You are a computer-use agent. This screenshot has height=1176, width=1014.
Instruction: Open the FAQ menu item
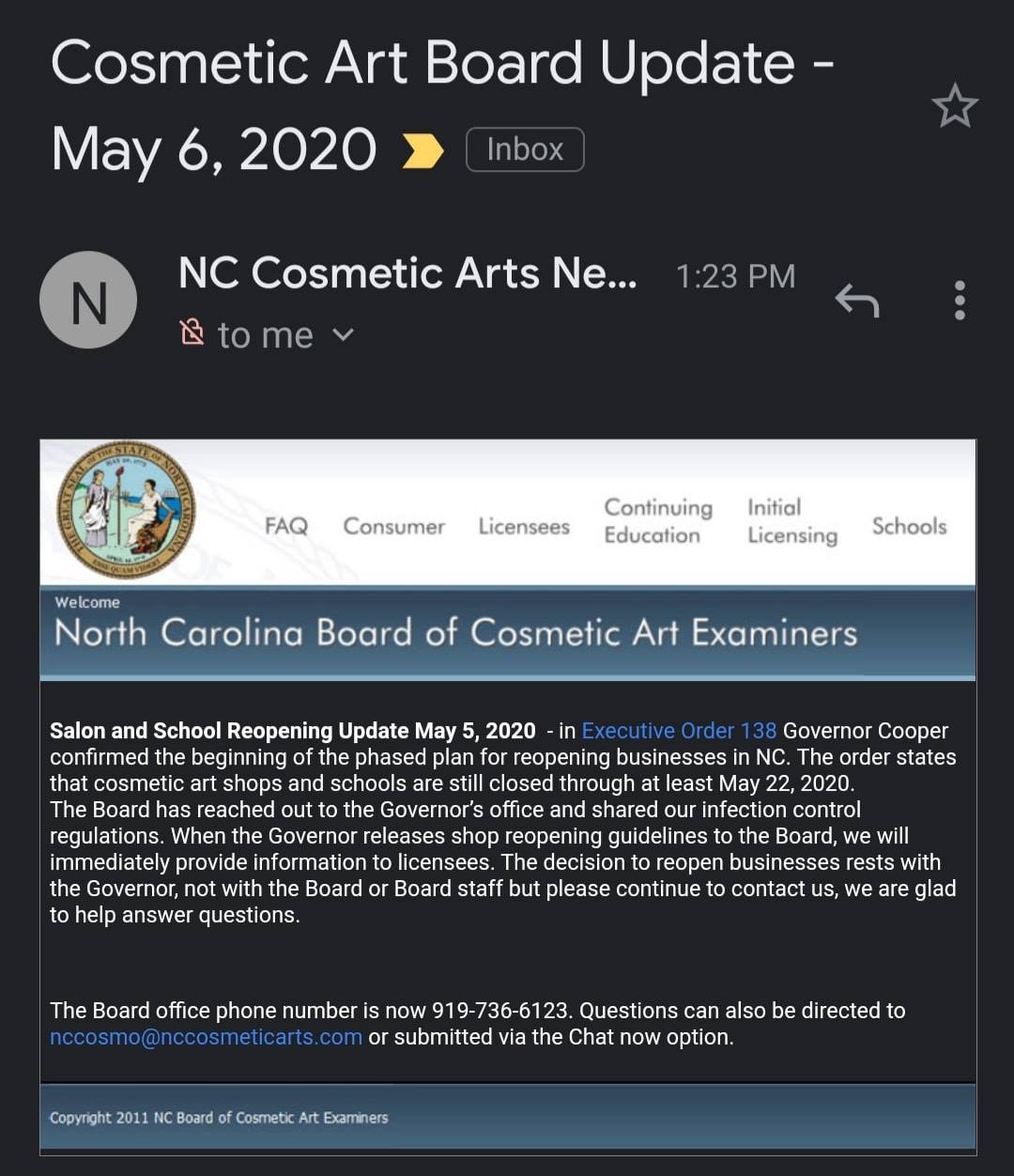coord(286,526)
